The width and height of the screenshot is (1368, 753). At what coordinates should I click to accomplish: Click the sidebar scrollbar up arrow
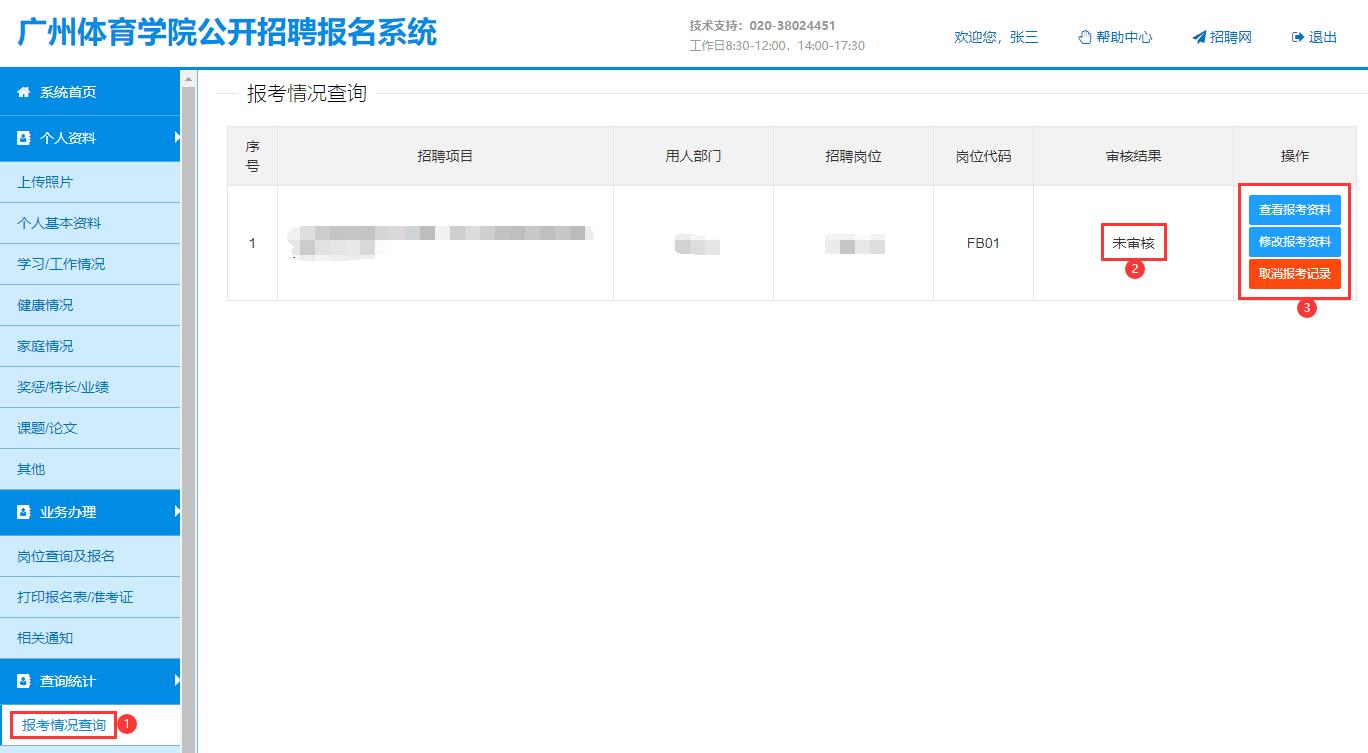tap(189, 78)
